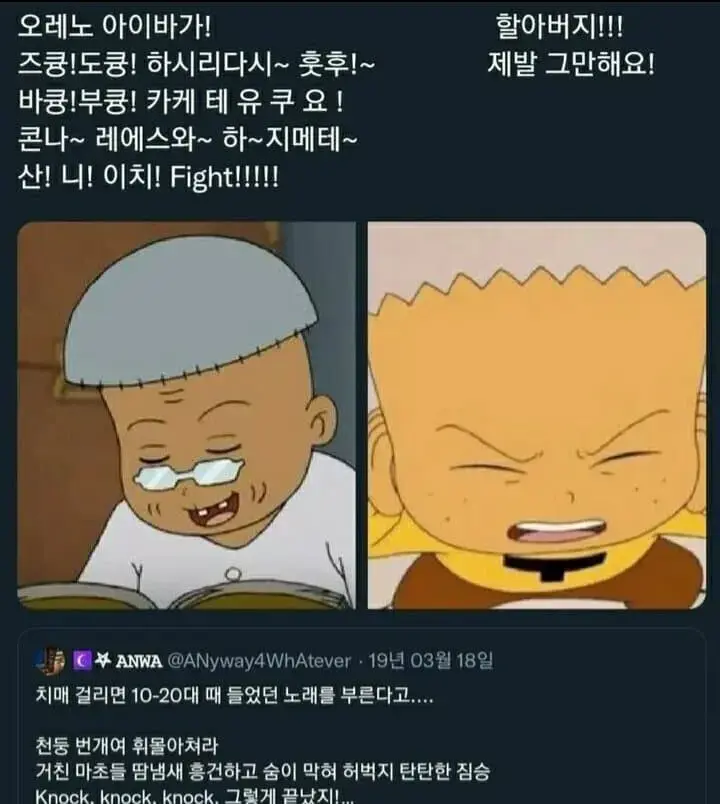This screenshot has width=720, height=804.
Task: Open the @ANyway4WhAtever handle link
Action: (x=260, y=660)
